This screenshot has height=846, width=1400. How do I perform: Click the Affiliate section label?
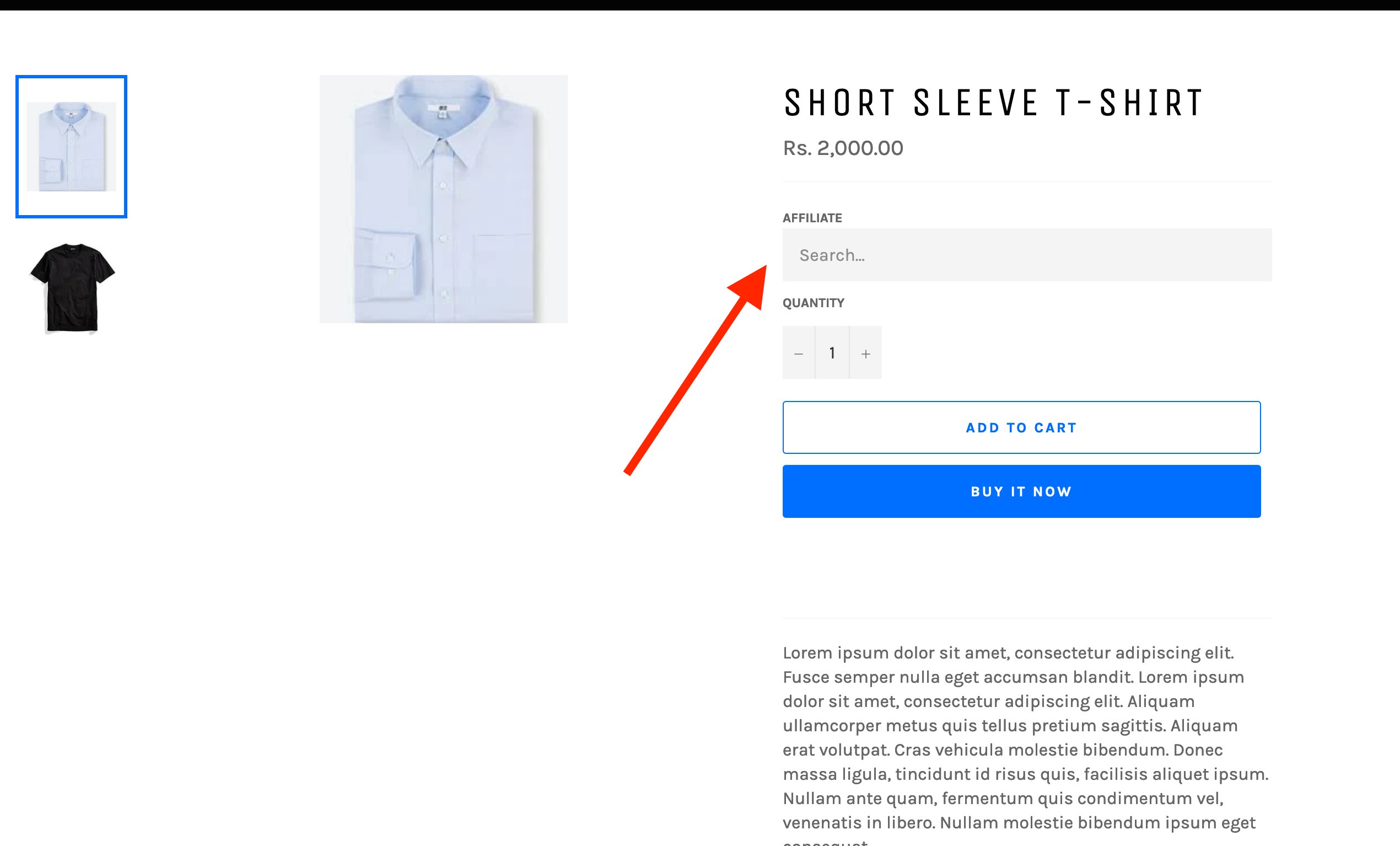point(812,217)
